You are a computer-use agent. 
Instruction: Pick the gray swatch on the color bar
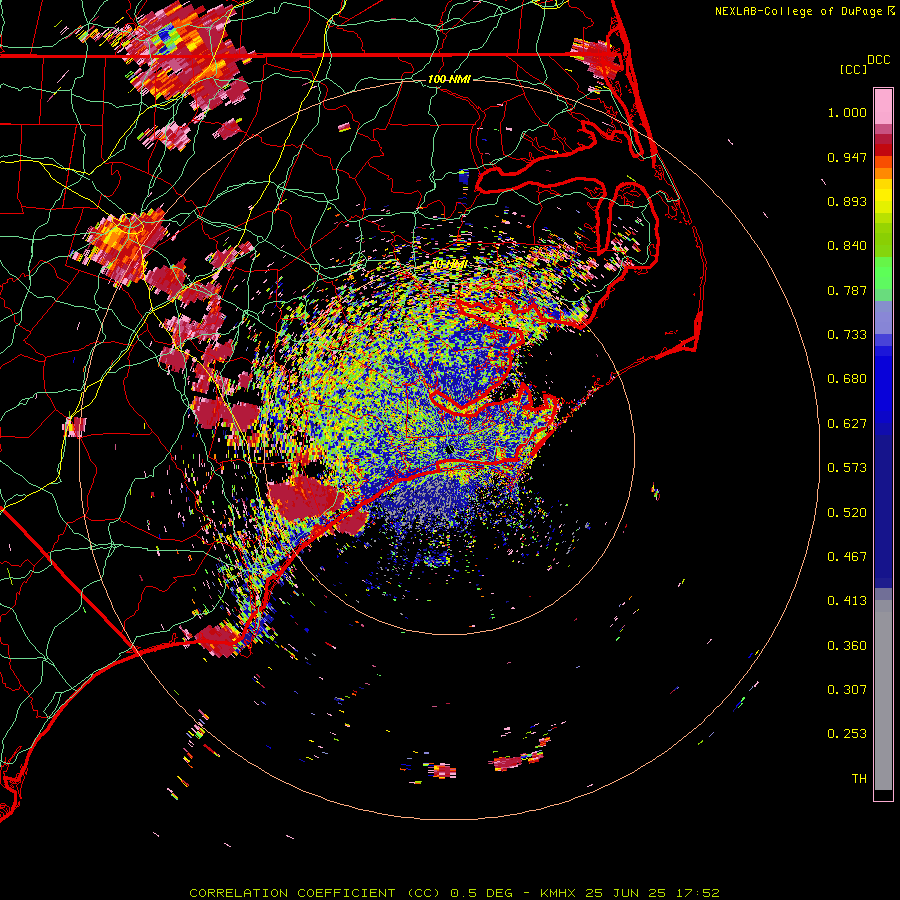(x=883, y=695)
